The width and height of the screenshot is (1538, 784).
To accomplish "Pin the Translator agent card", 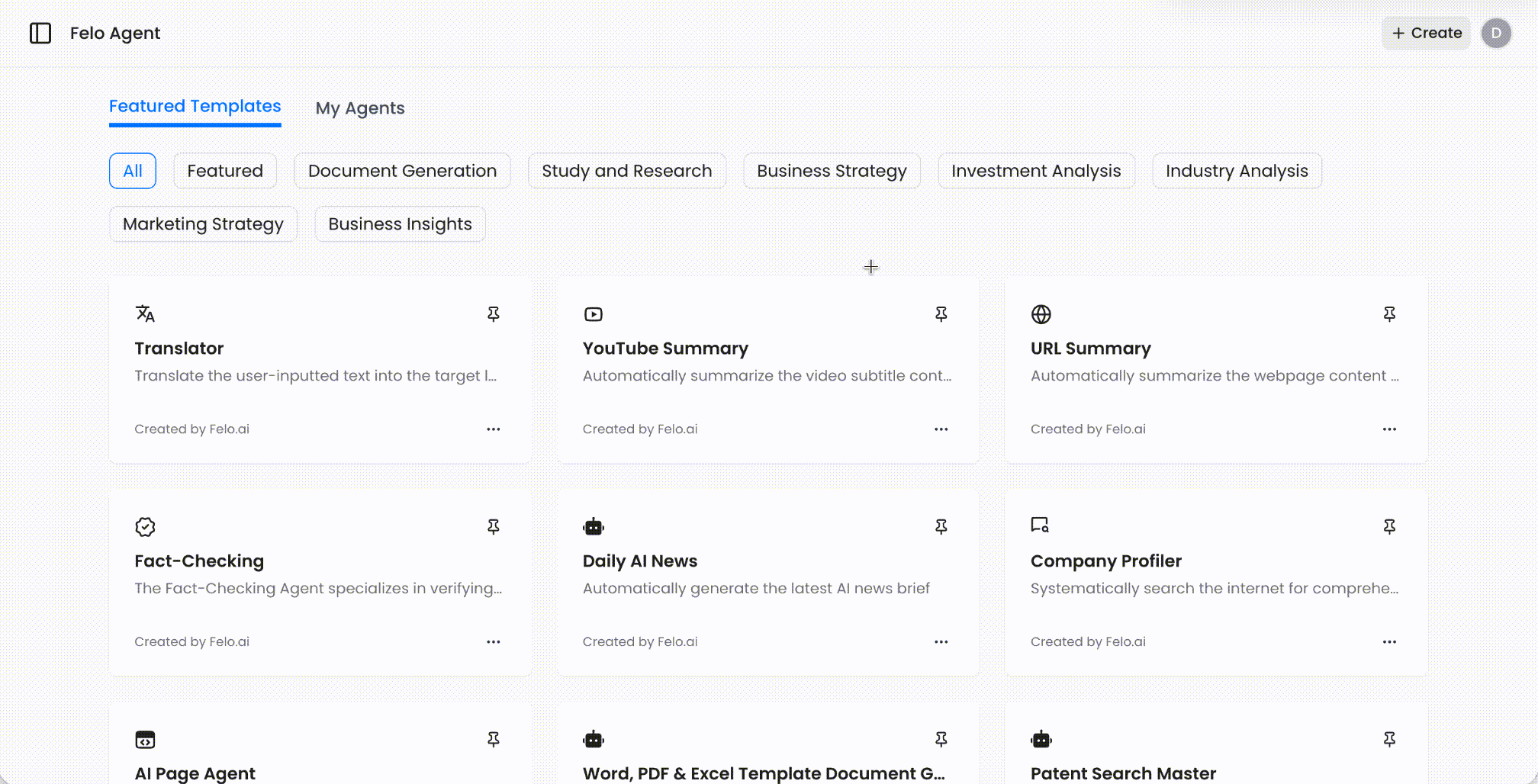I will coord(494,313).
